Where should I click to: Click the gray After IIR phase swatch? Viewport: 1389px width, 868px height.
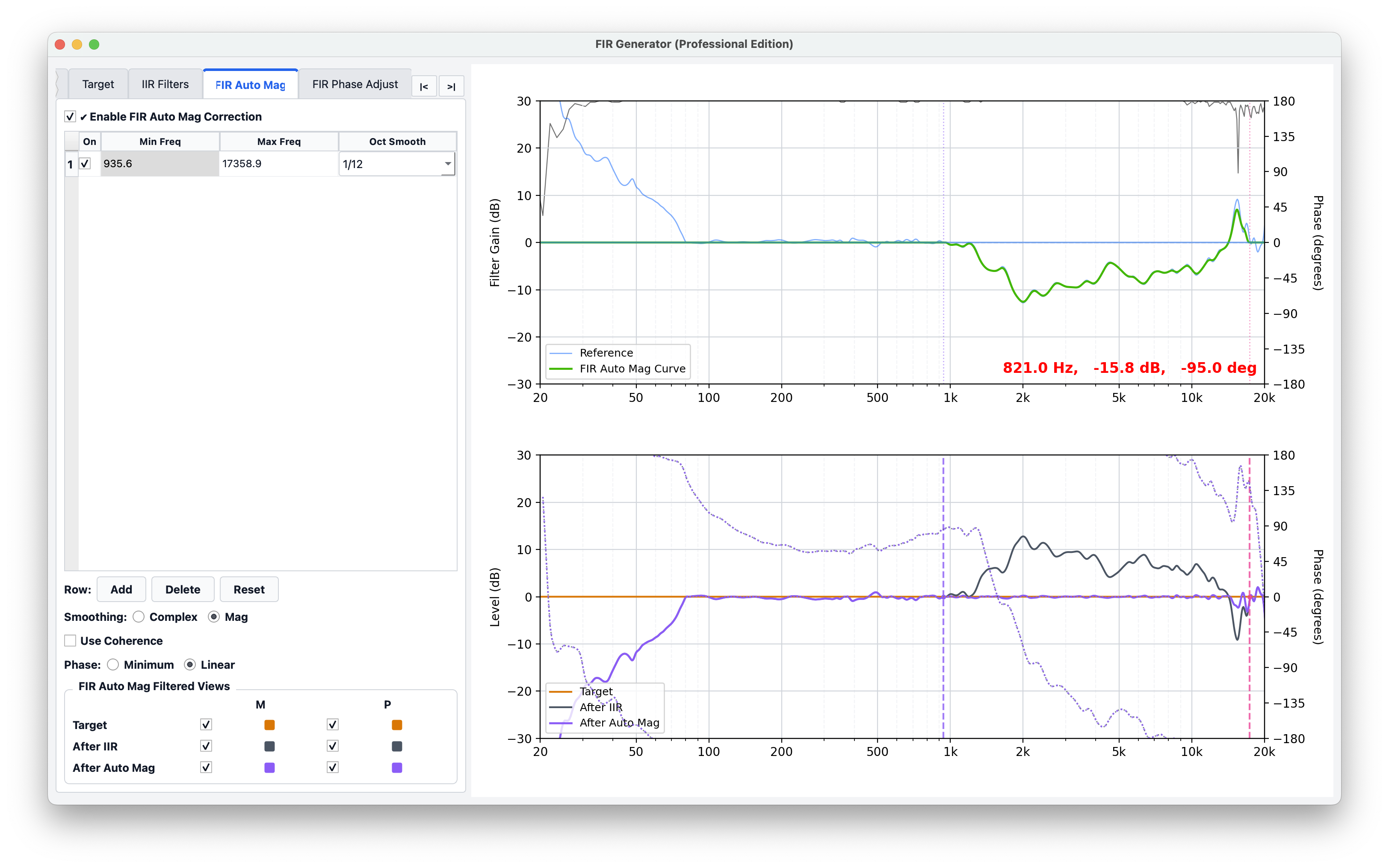(396, 746)
